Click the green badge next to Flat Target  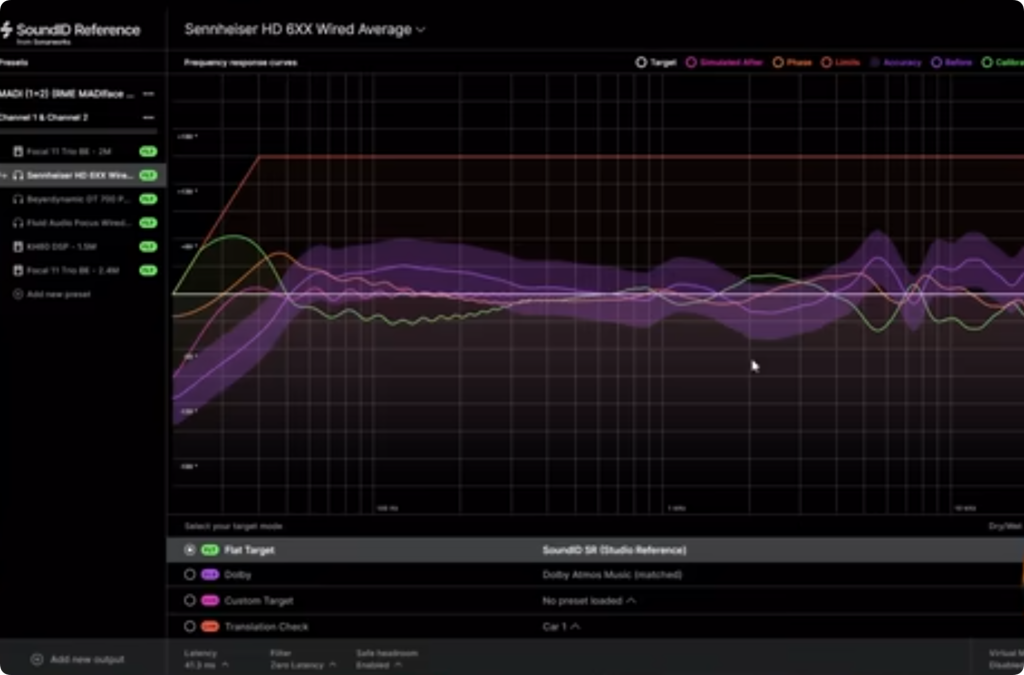[x=210, y=550]
